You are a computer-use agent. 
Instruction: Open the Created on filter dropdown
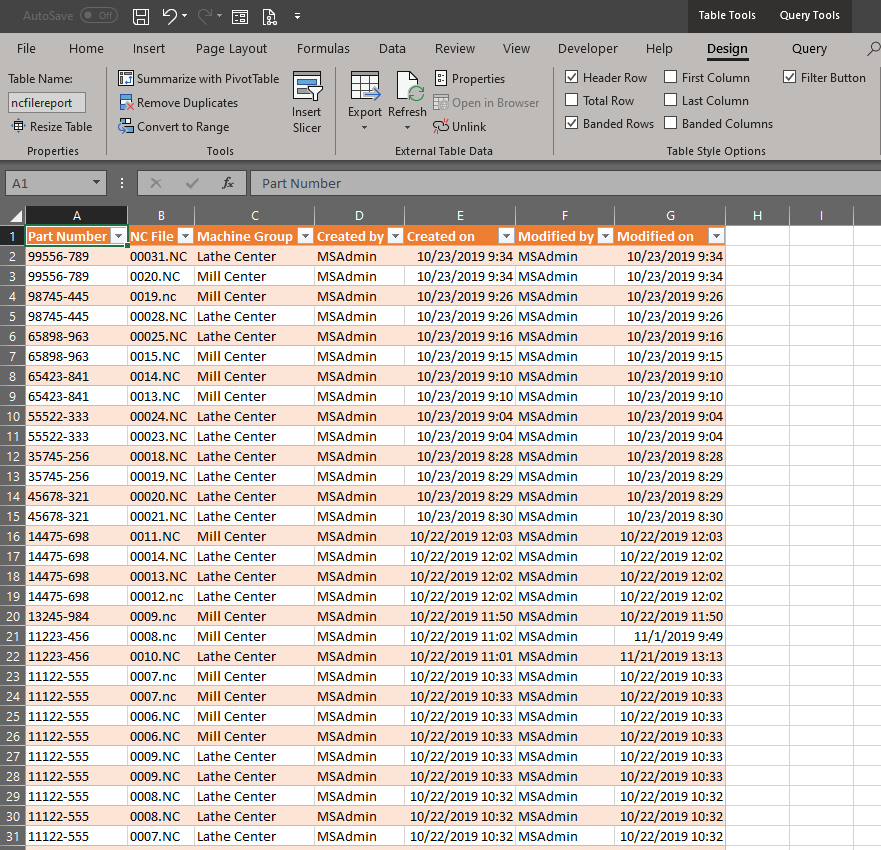(x=506, y=236)
